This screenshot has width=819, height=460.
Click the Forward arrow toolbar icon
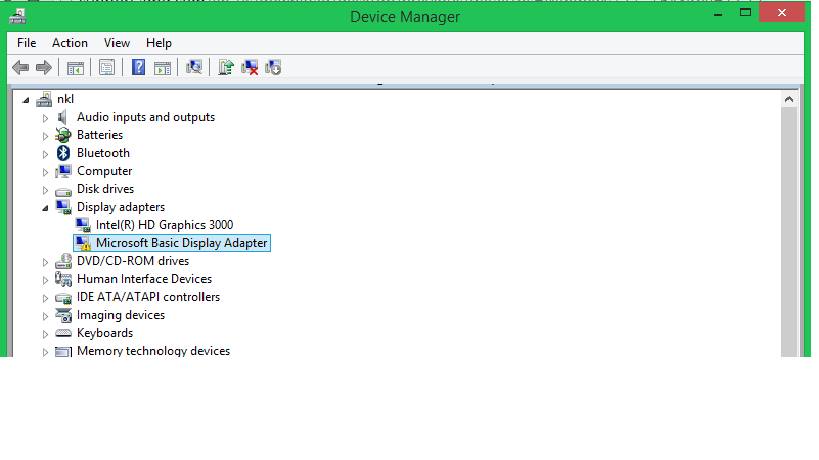tap(44, 67)
